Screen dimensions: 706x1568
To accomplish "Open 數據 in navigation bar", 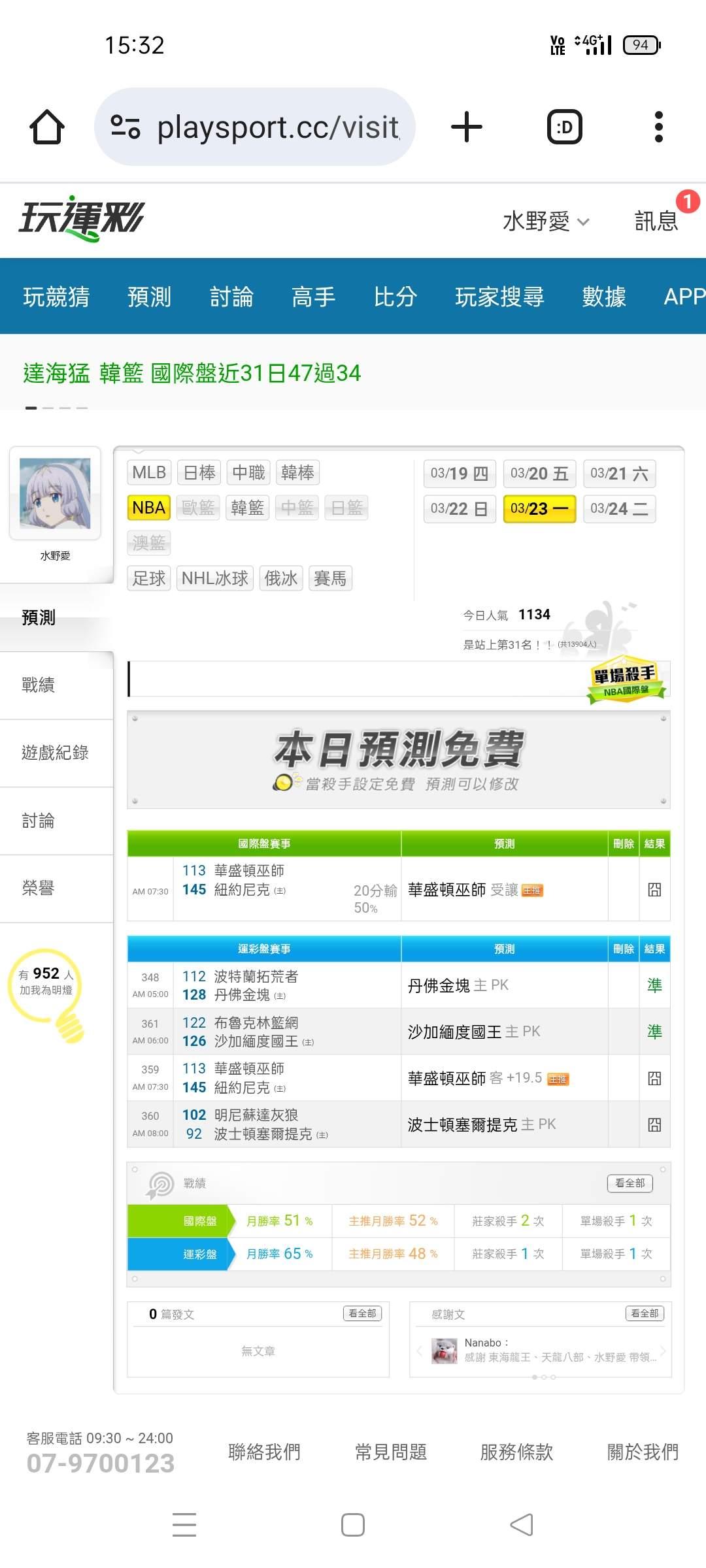I will 604,297.
